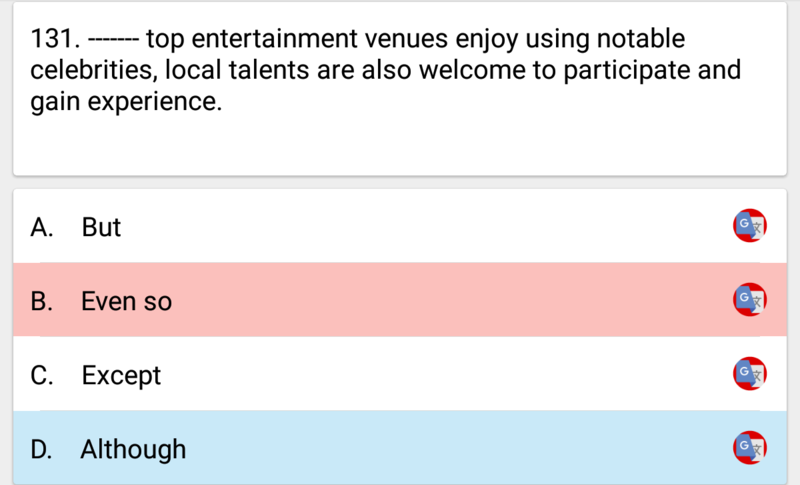Tap the phrase 'gain experience.' in the question
The image size is (800, 485).
tap(126, 102)
